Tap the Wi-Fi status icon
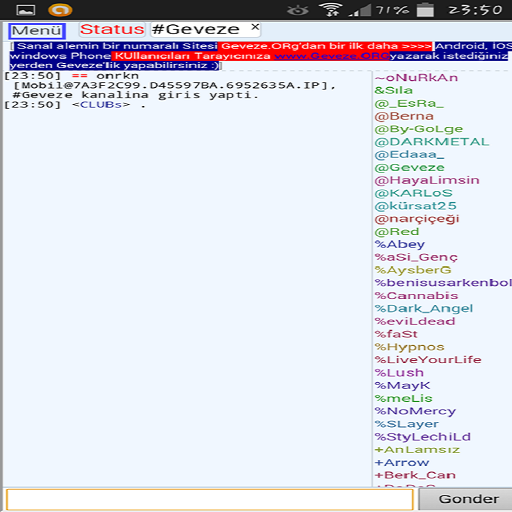 click(x=331, y=10)
